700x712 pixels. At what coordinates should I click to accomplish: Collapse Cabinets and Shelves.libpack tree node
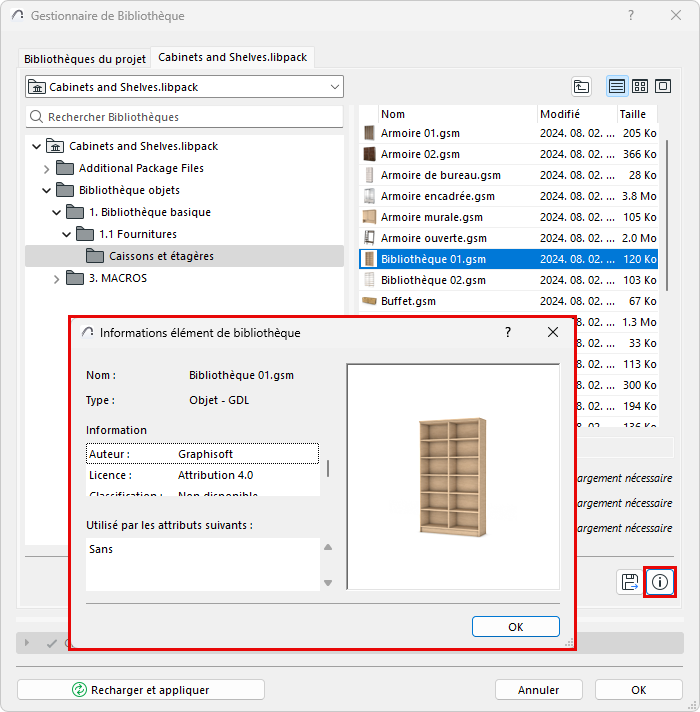pos(36,146)
